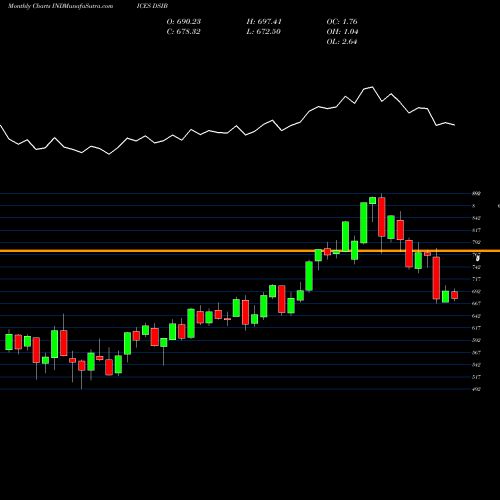Click the orange horizontal price level line

coord(250,251)
